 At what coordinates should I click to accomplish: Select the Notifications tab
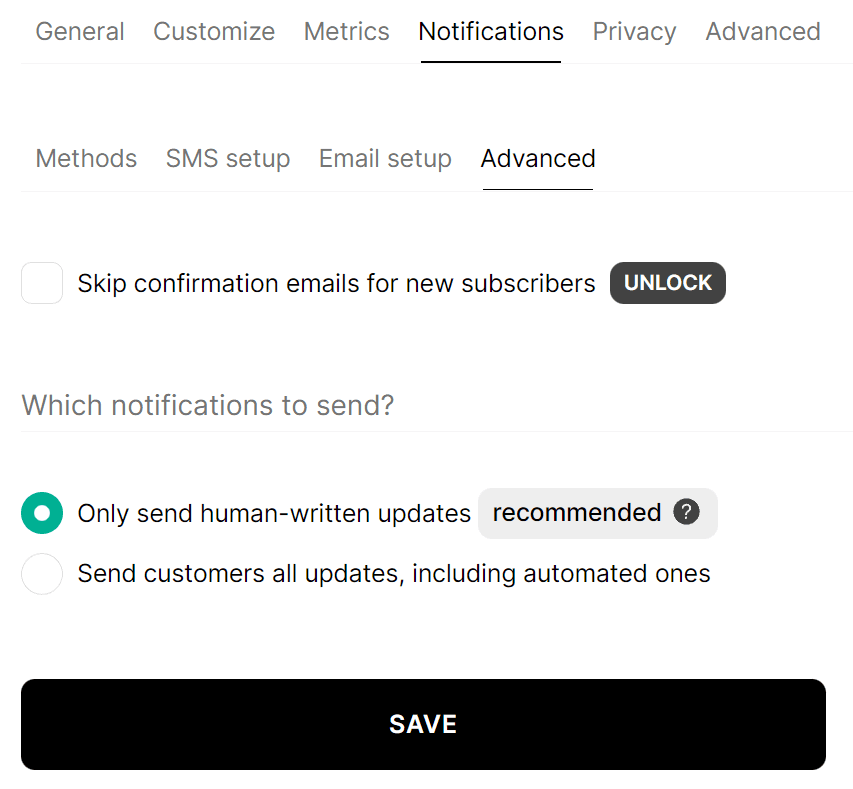point(490,31)
